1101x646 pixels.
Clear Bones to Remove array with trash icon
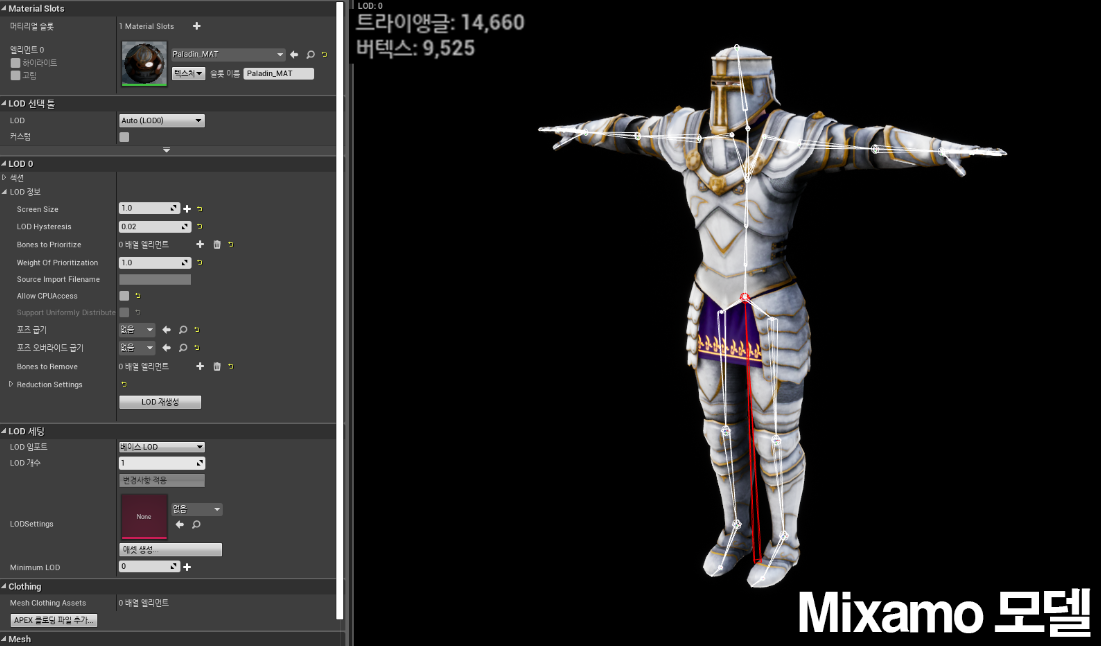click(217, 367)
